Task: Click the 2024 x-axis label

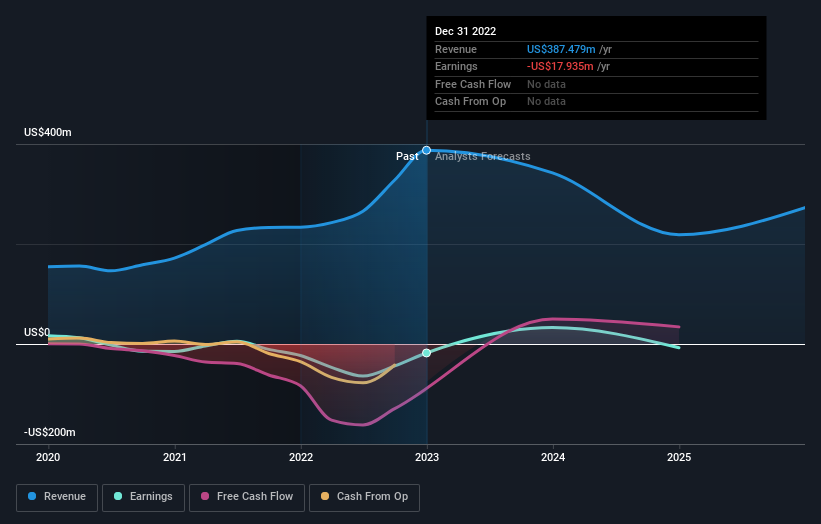Action: coord(553,458)
